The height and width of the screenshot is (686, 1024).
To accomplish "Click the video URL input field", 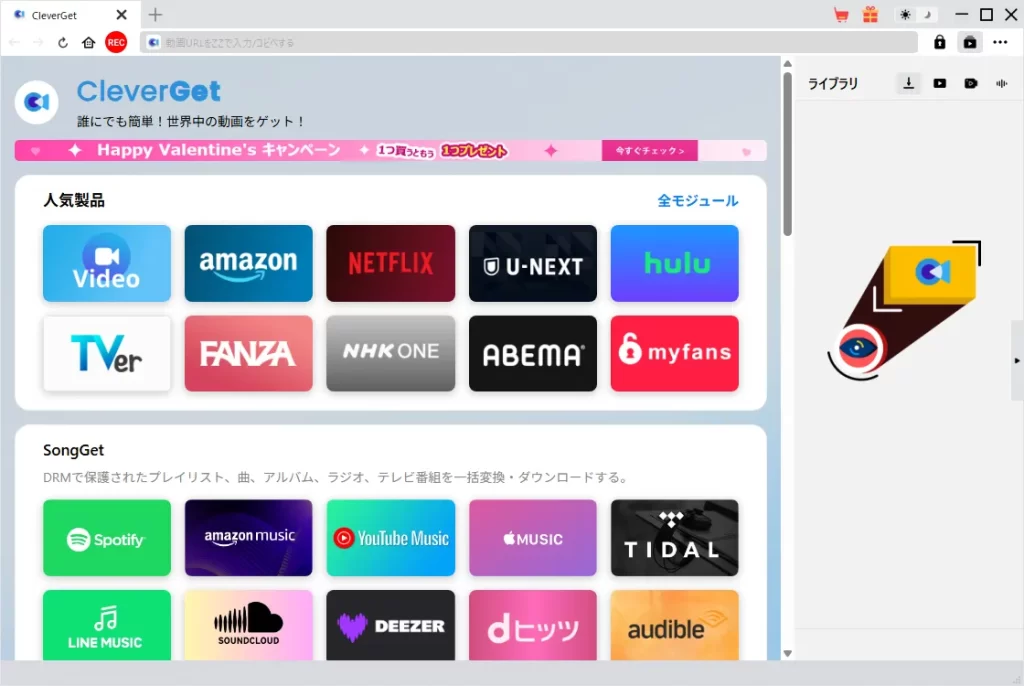I will (x=530, y=42).
